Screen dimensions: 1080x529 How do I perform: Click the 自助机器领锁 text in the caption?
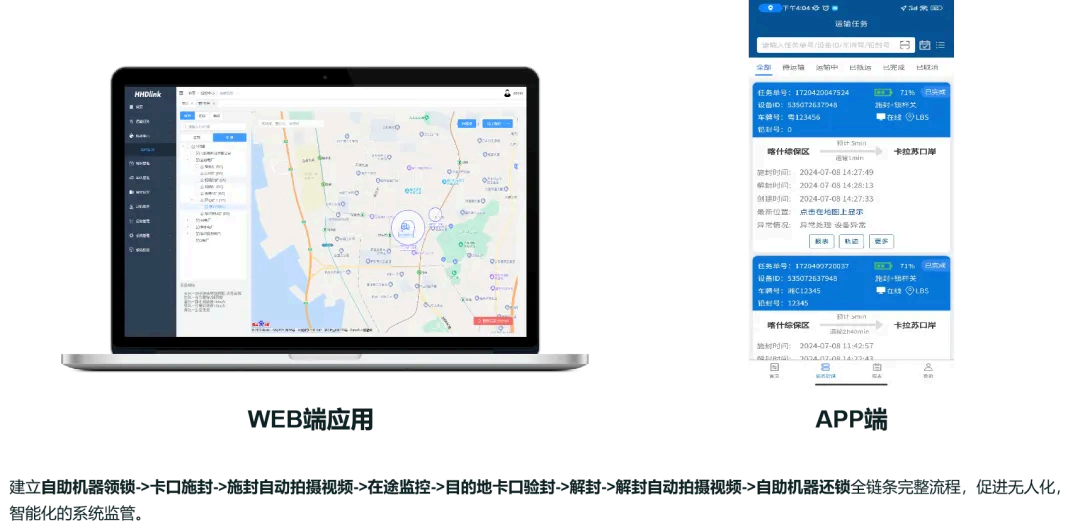click(x=87, y=487)
